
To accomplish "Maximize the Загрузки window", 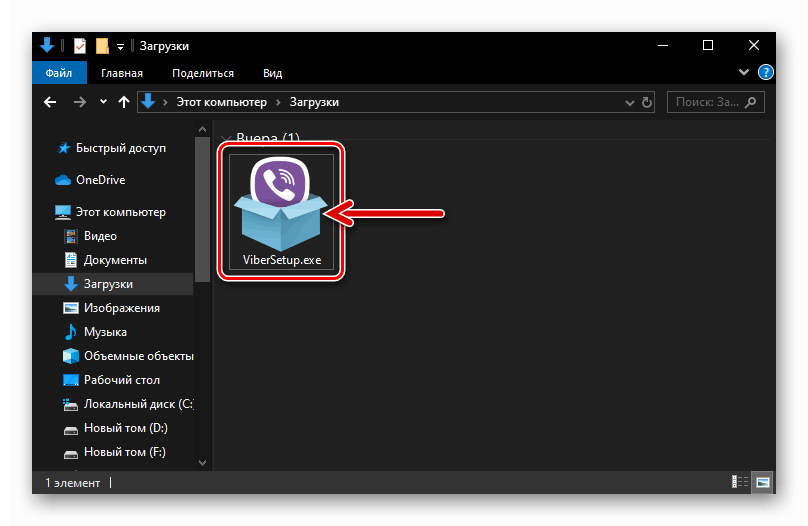I will point(708,45).
